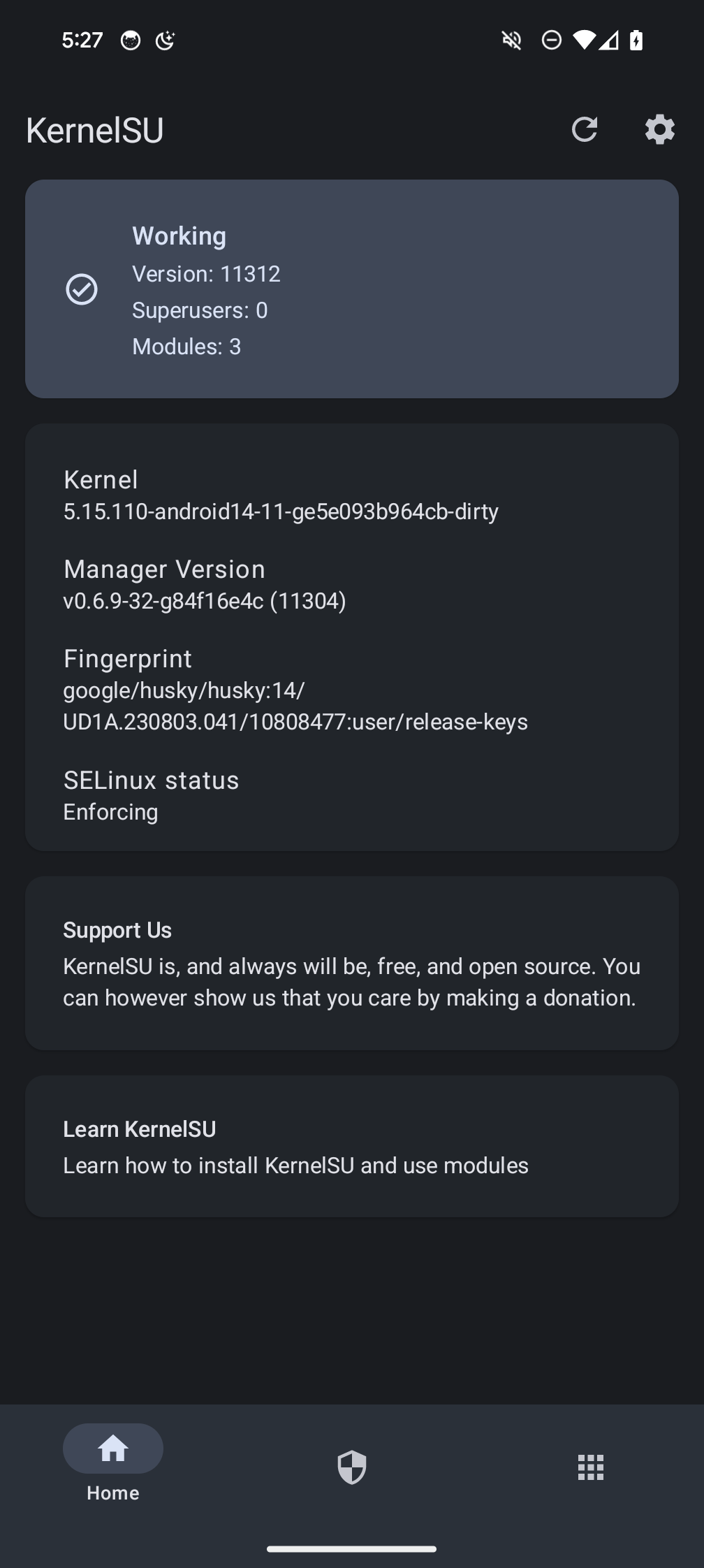This screenshot has height=1568, width=704.
Task: Click the Working status card
Action: (352, 289)
